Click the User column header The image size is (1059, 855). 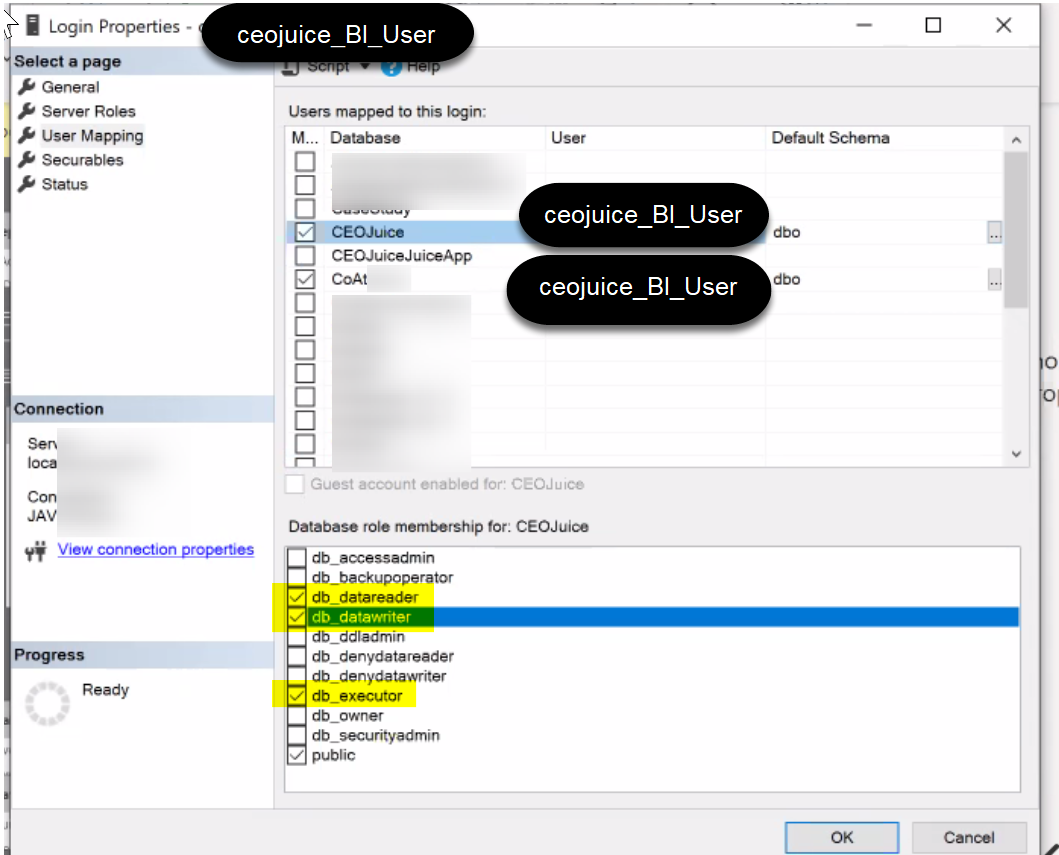(654, 138)
